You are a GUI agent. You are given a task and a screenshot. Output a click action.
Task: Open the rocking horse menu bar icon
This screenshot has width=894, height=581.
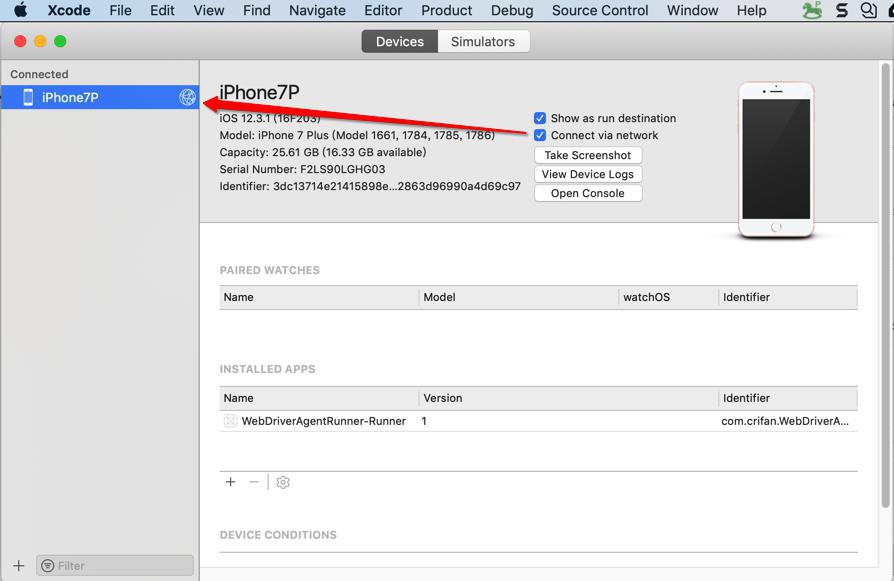tap(812, 10)
